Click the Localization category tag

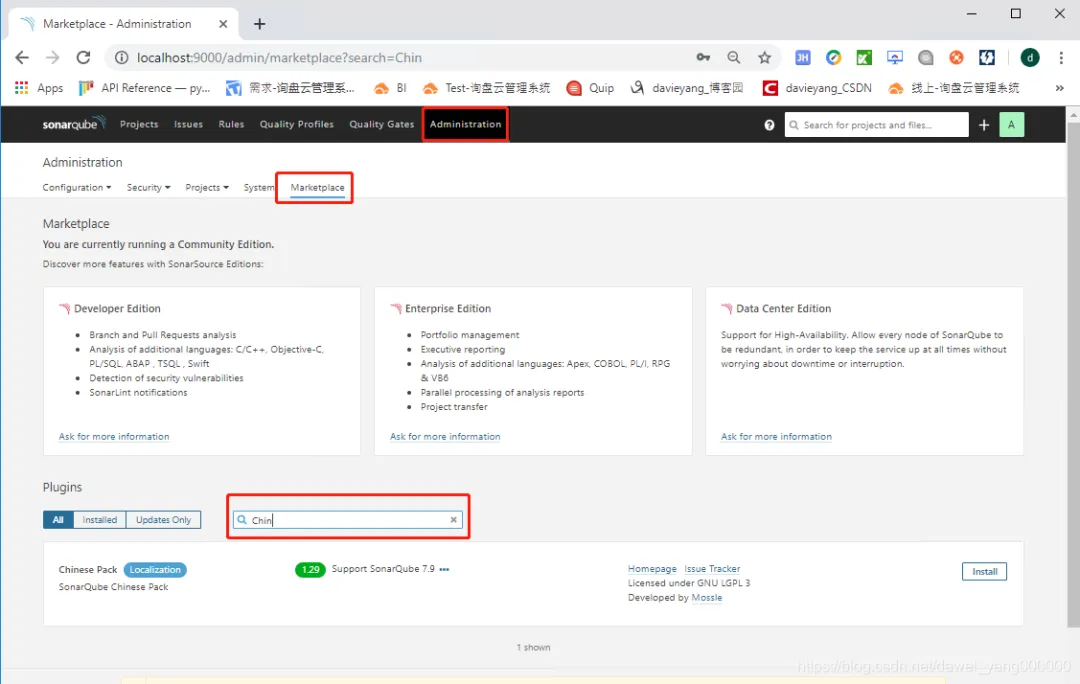155,570
